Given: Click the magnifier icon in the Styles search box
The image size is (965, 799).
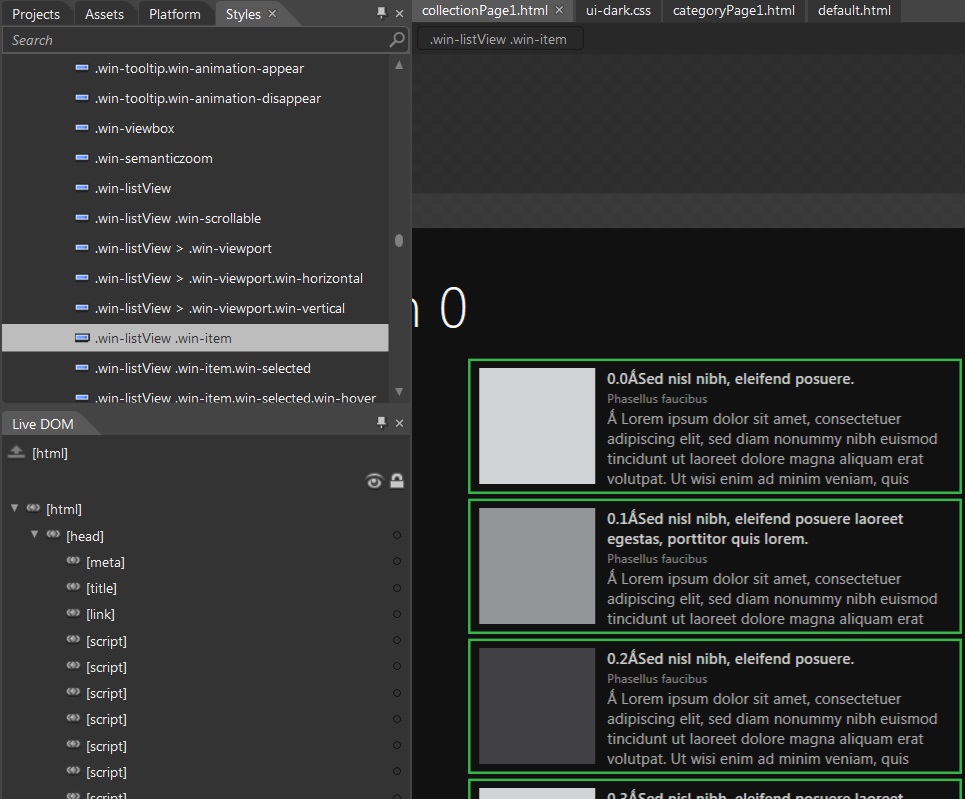Looking at the screenshot, I should (397, 40).
